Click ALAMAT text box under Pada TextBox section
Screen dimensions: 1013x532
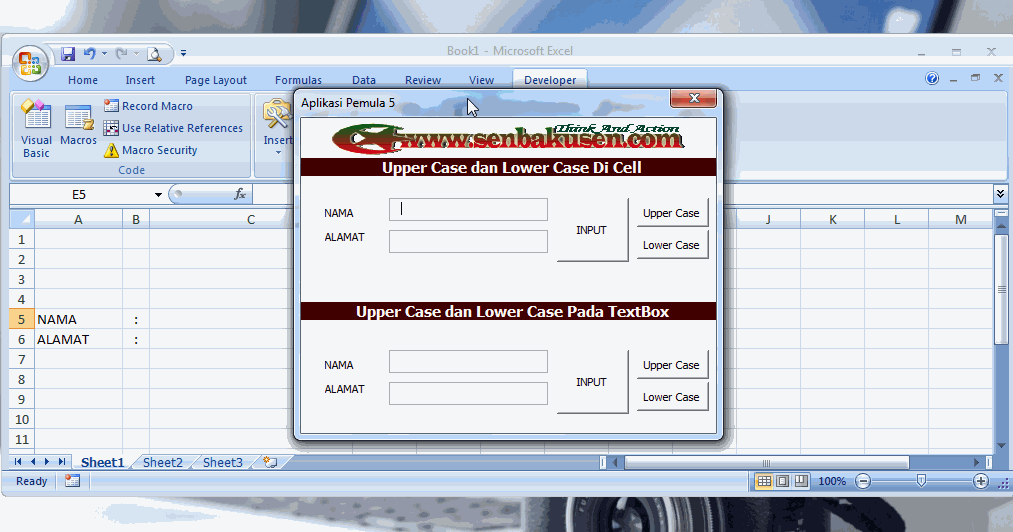coord(468,394)
